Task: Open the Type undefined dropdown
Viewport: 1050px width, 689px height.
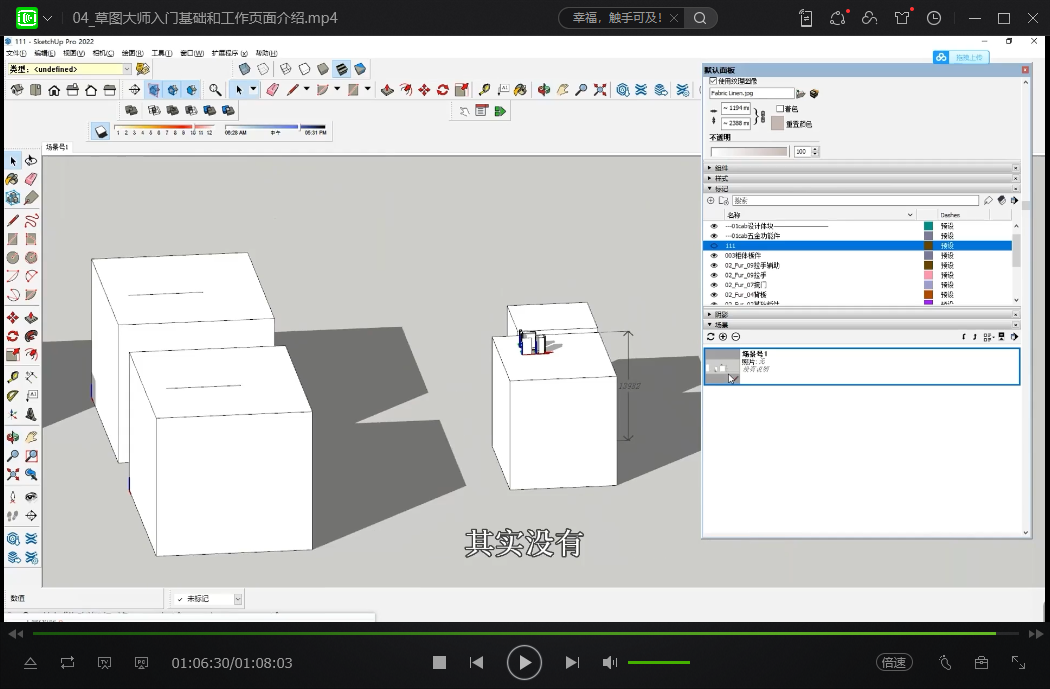Action: coord(127,69)
